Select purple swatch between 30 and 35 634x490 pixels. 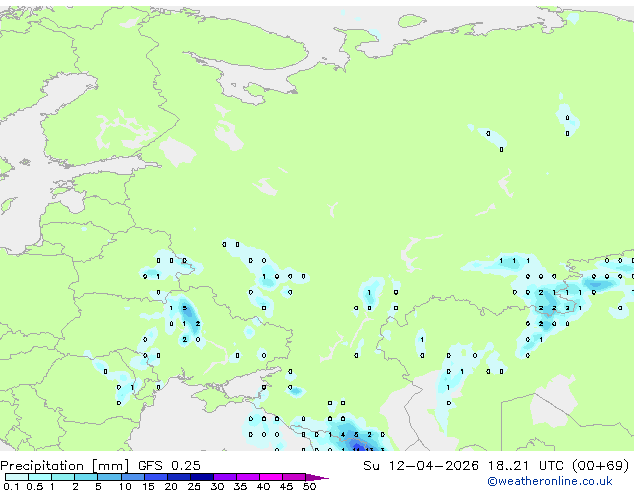[x=225, y=477]
